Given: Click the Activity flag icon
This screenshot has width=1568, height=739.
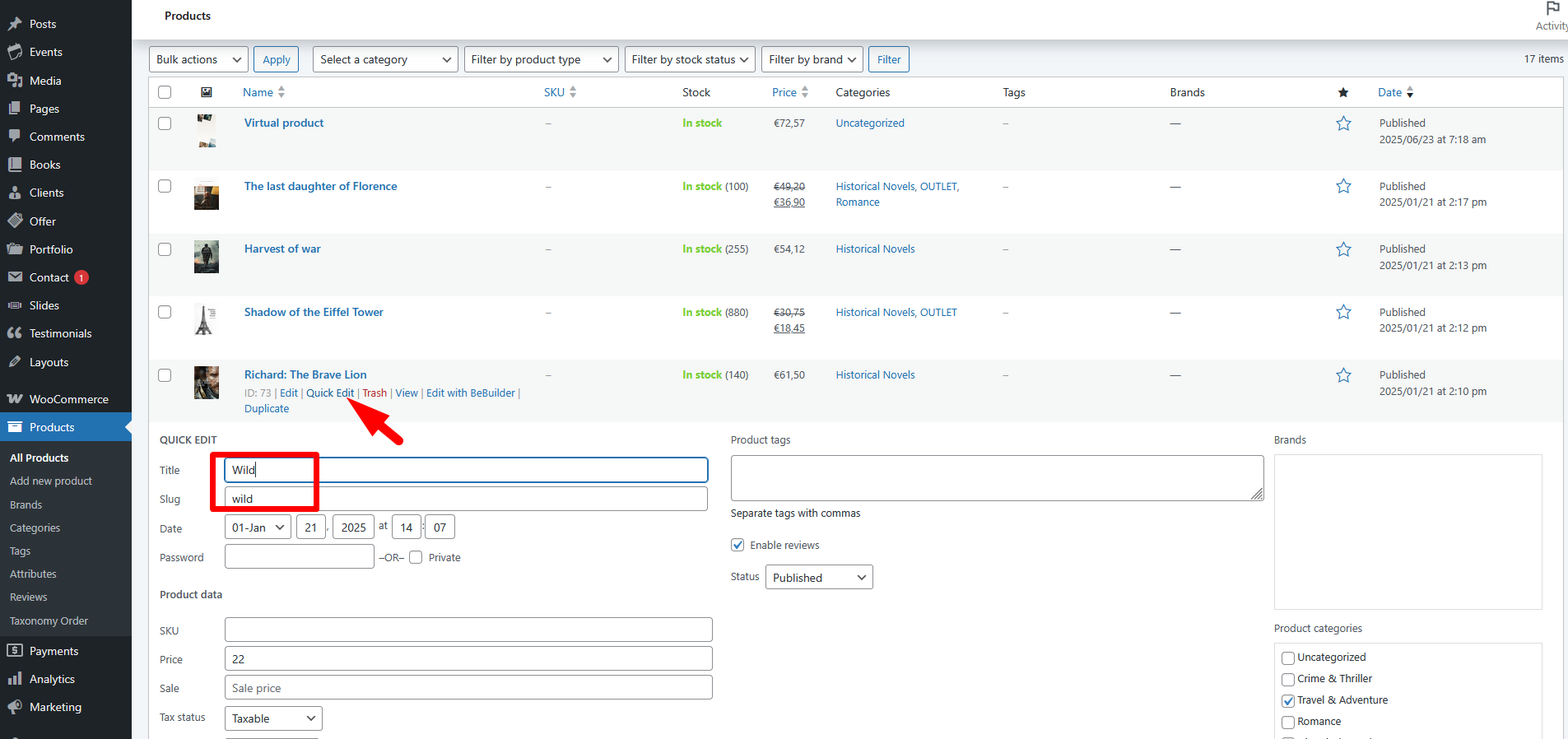Looking at the screenshot, I should (x=1552, y=9).
